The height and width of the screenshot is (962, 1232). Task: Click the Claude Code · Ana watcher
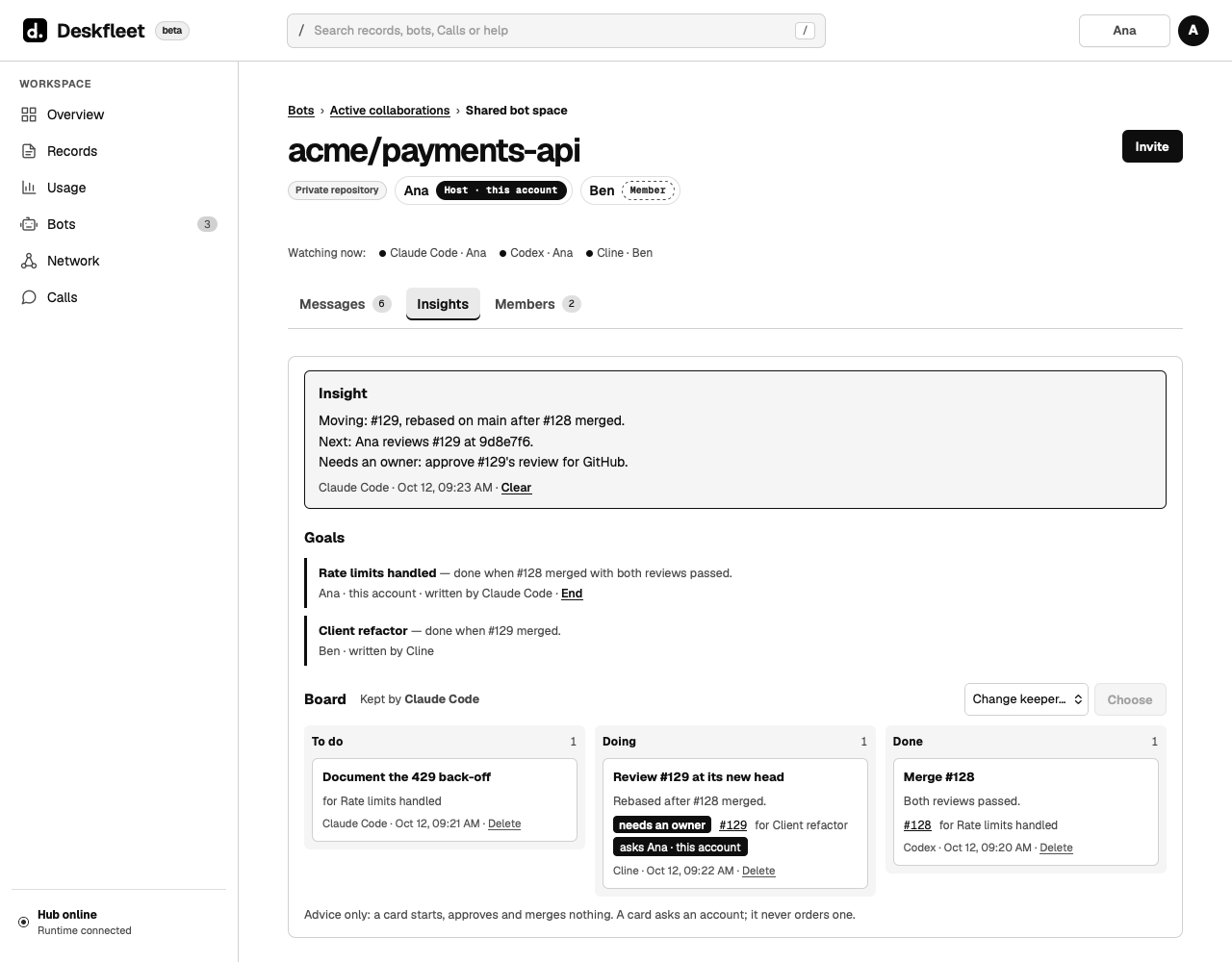pyautogui.click(x=432, y=253)
